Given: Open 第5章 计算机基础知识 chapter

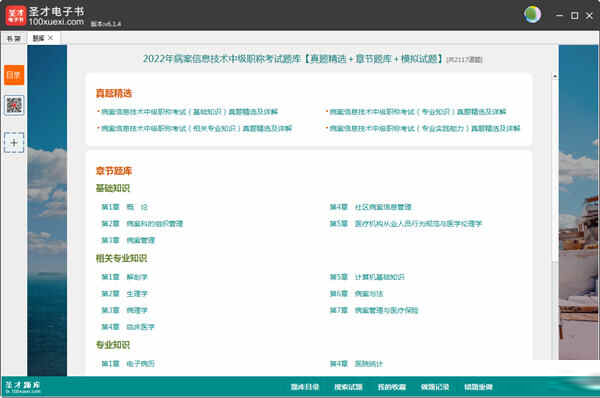Looking at the screenshot, I should pyautogui.click(x=367, y=277).
